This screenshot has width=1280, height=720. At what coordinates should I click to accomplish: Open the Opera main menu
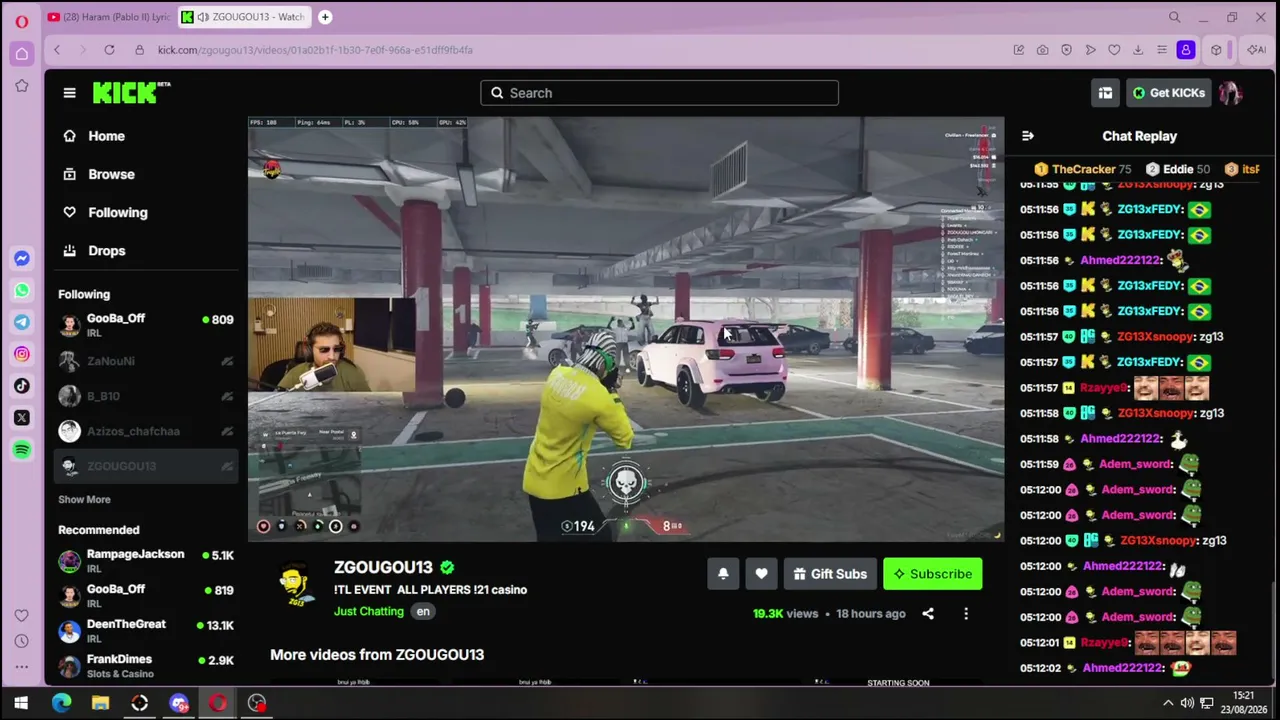(21, 21)
